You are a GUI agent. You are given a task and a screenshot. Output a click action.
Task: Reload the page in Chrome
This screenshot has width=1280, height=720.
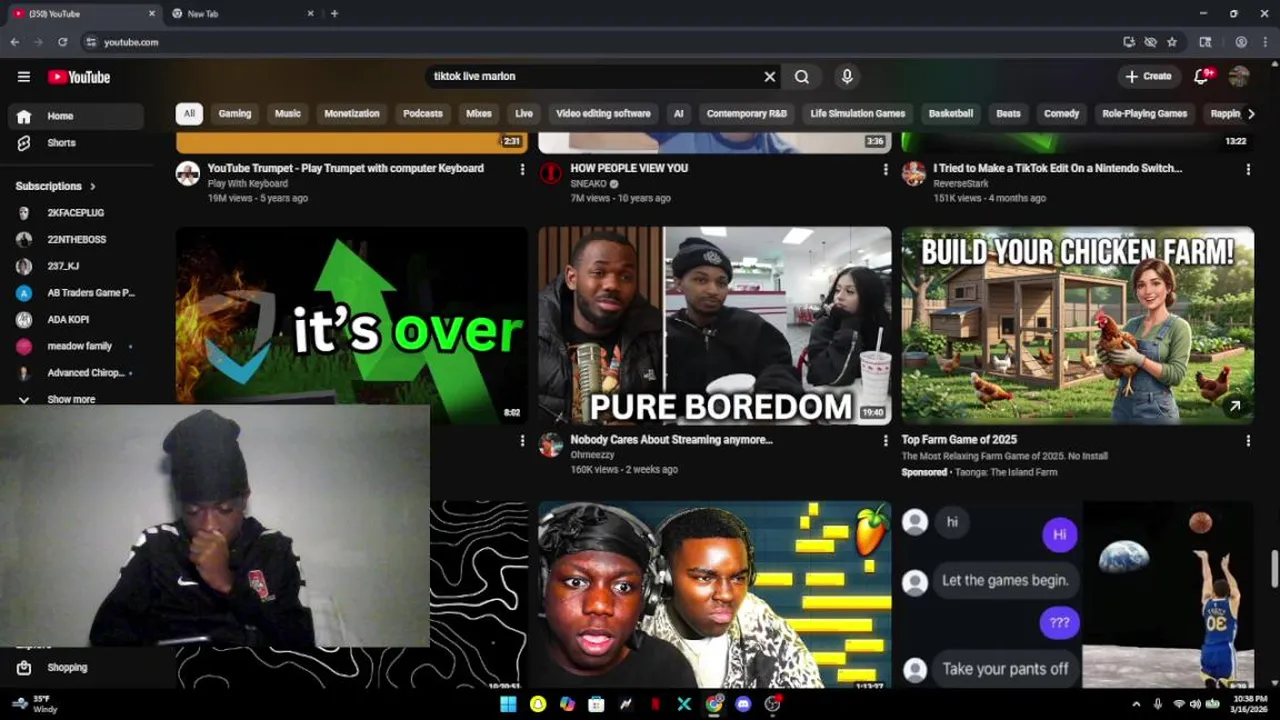(62, 42)
